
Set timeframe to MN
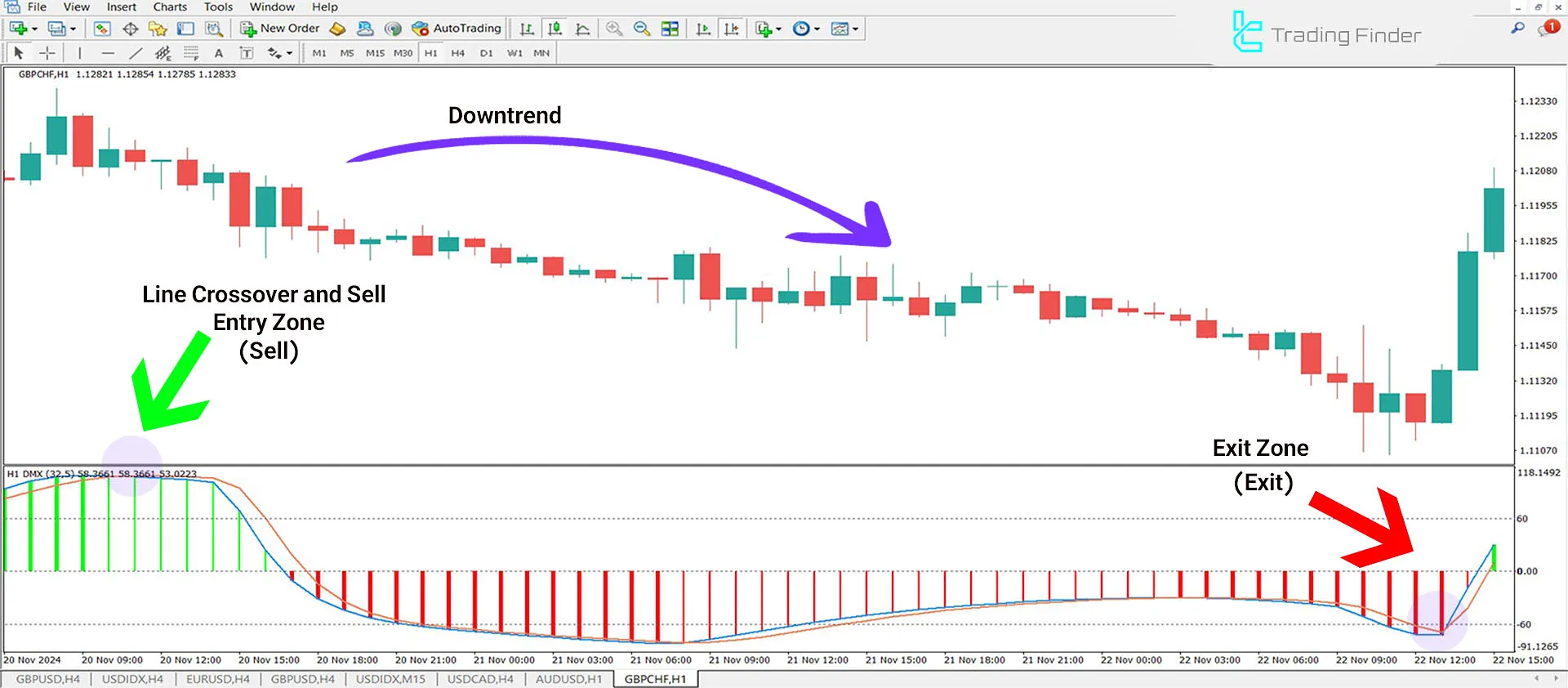click(x=541, y=53)
